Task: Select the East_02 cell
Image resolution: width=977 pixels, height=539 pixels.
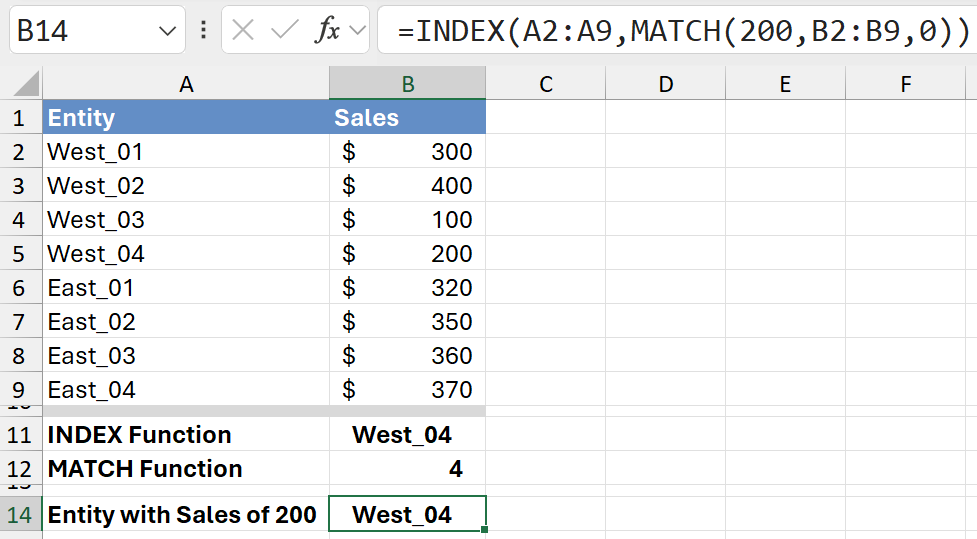Action: (x=186, y=322)
